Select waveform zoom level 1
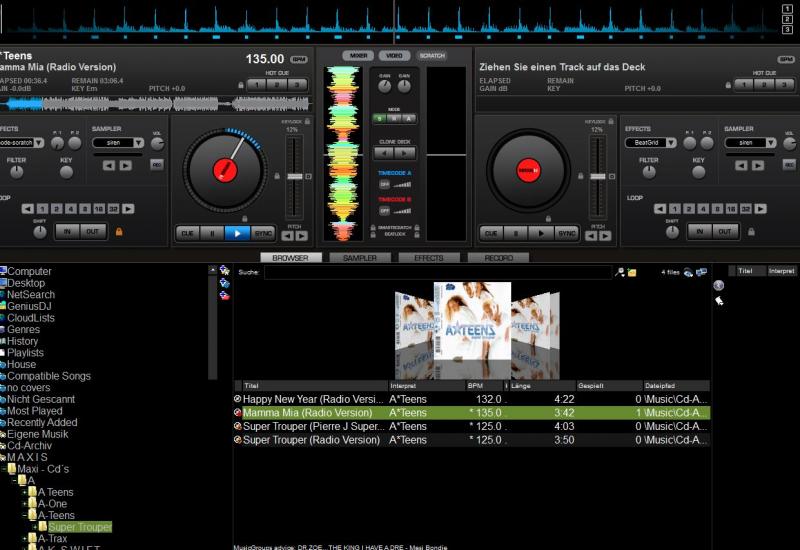 point(787,9)
